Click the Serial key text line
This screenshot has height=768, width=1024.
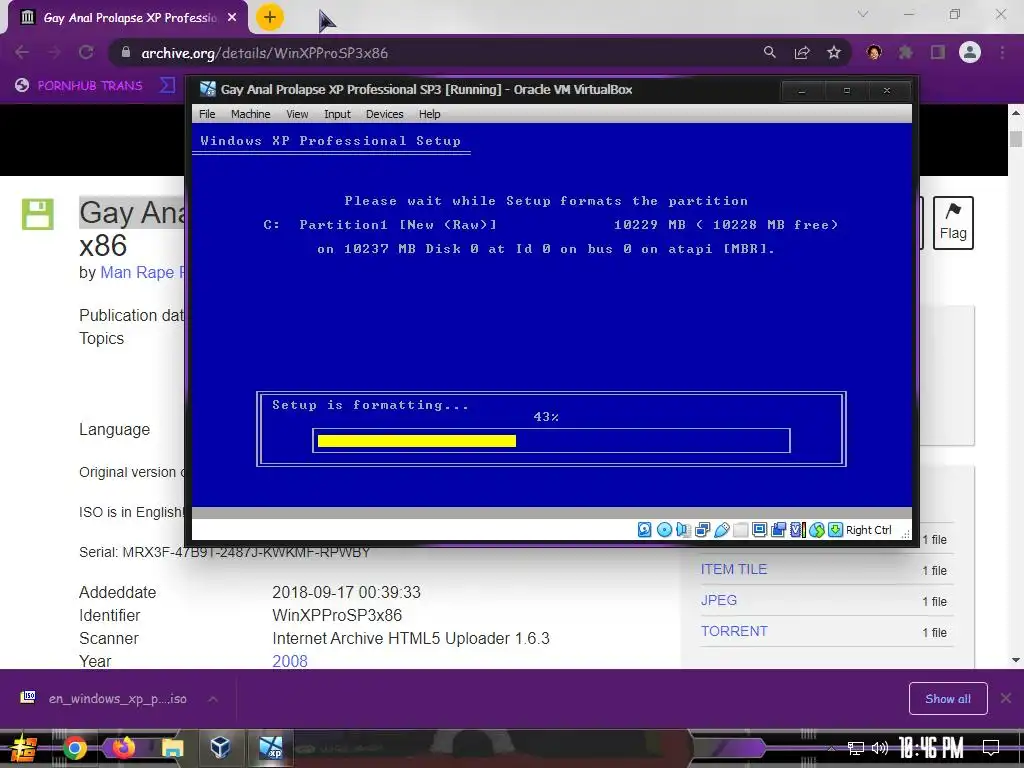[225, 552]
